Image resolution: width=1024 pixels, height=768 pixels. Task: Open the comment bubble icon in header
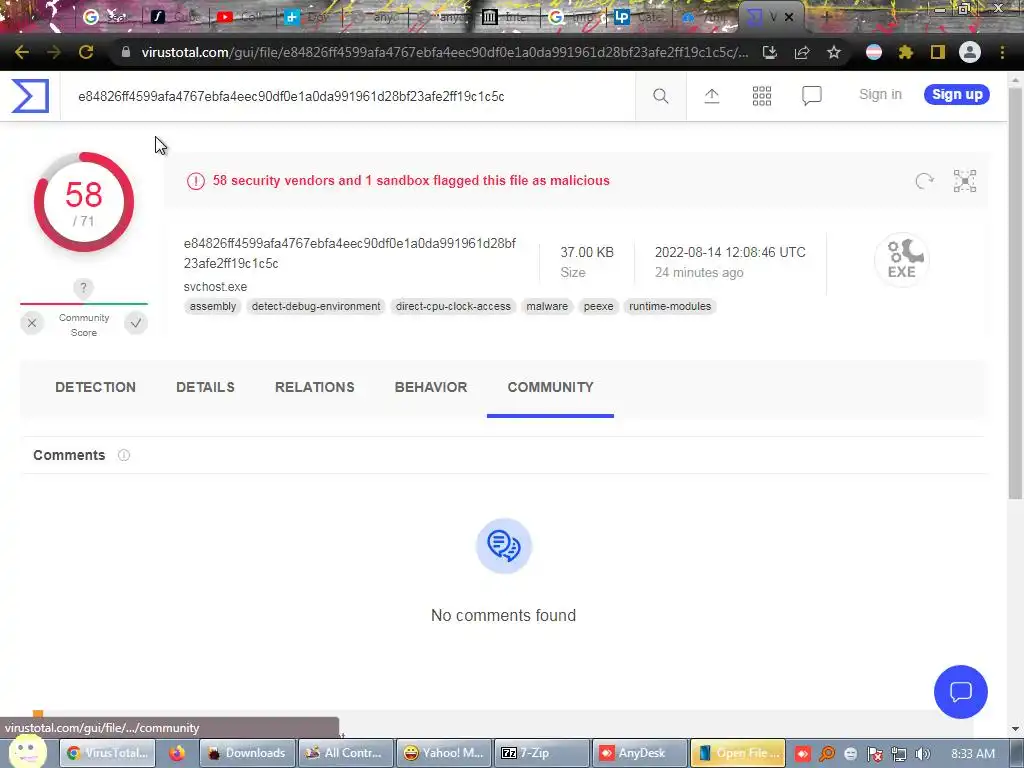811,96
